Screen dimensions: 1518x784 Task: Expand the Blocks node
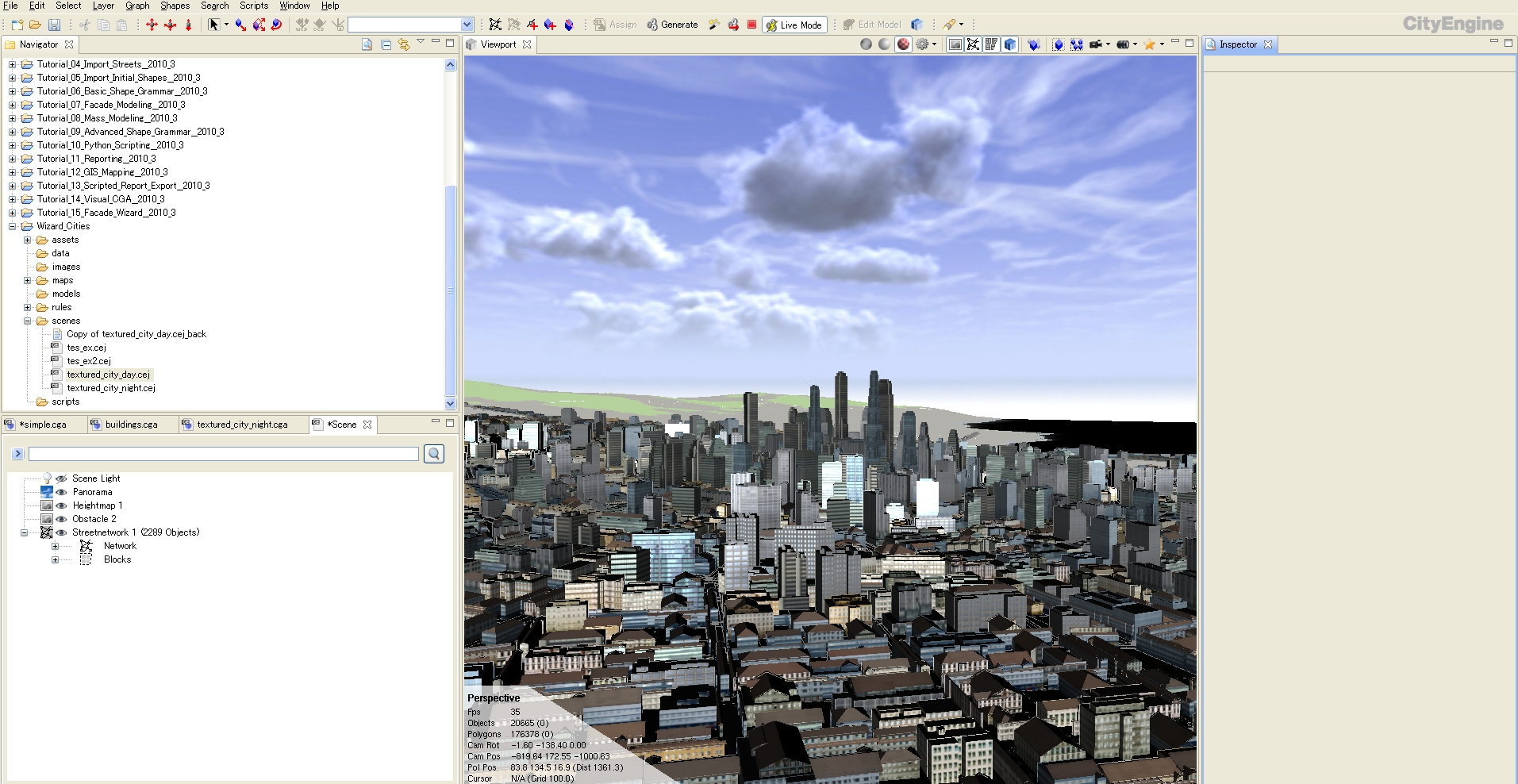[x=55, y=559]
